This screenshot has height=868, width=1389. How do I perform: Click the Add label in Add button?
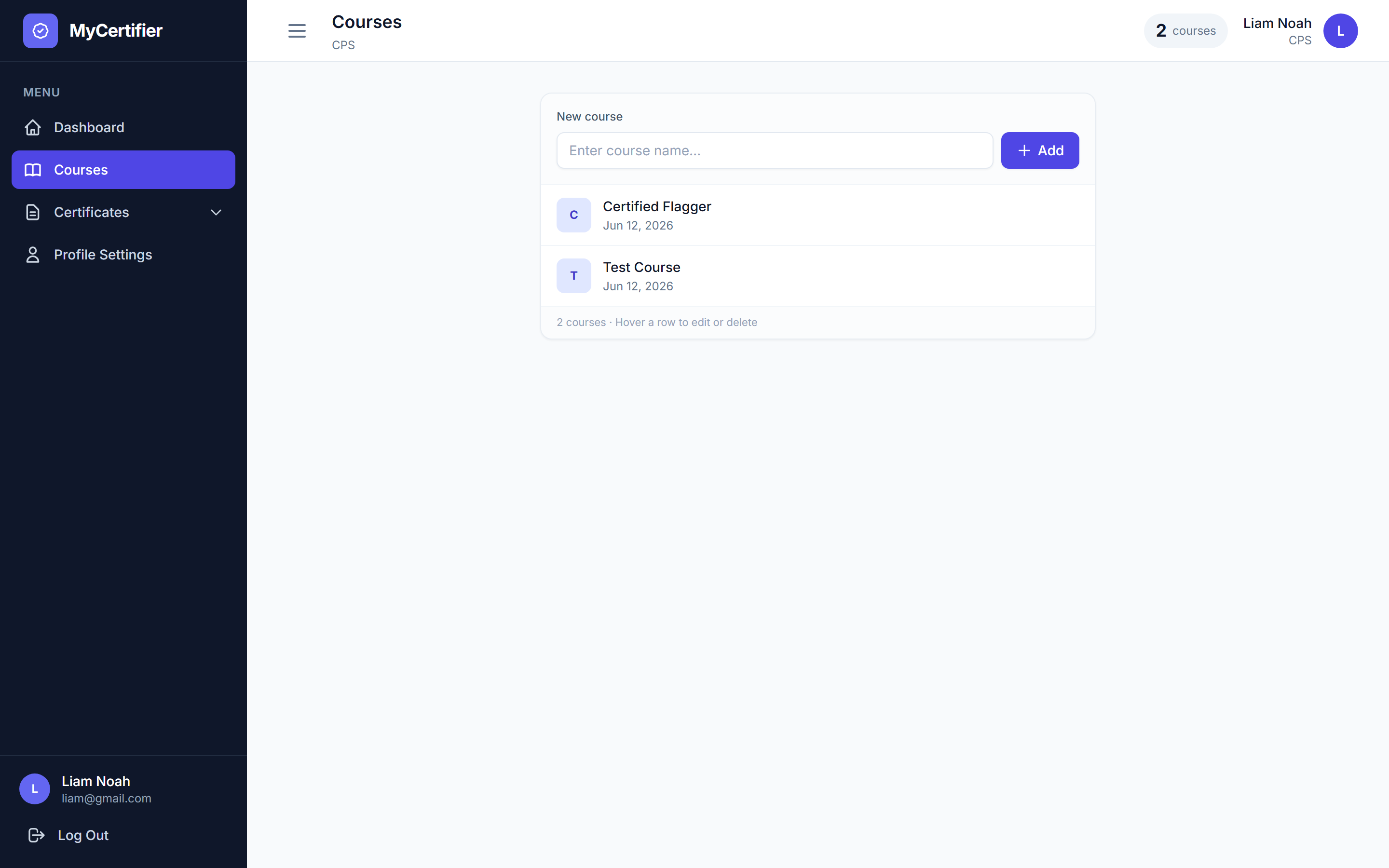coord(1050,150)
